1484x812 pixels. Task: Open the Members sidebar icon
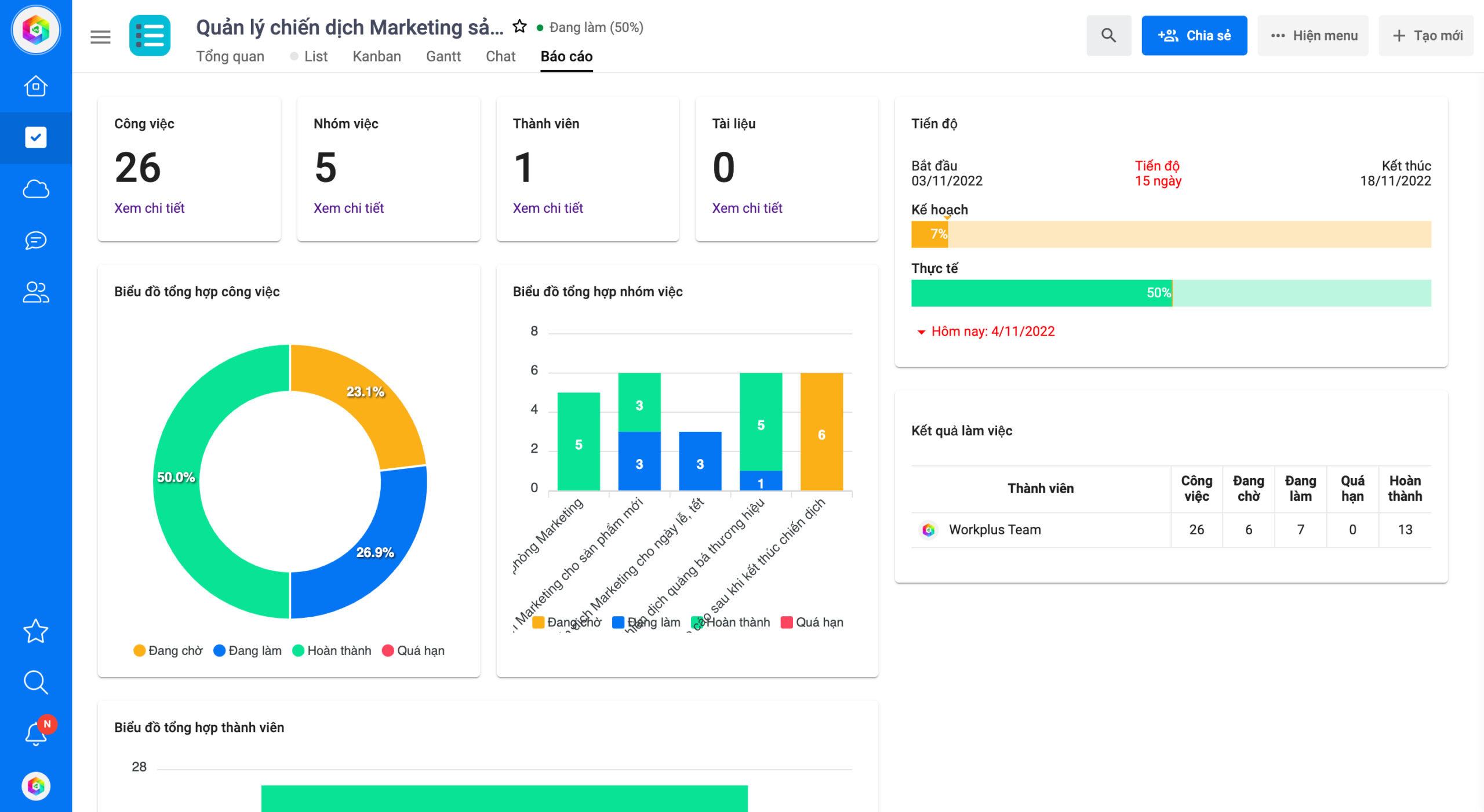coord(36,292)
